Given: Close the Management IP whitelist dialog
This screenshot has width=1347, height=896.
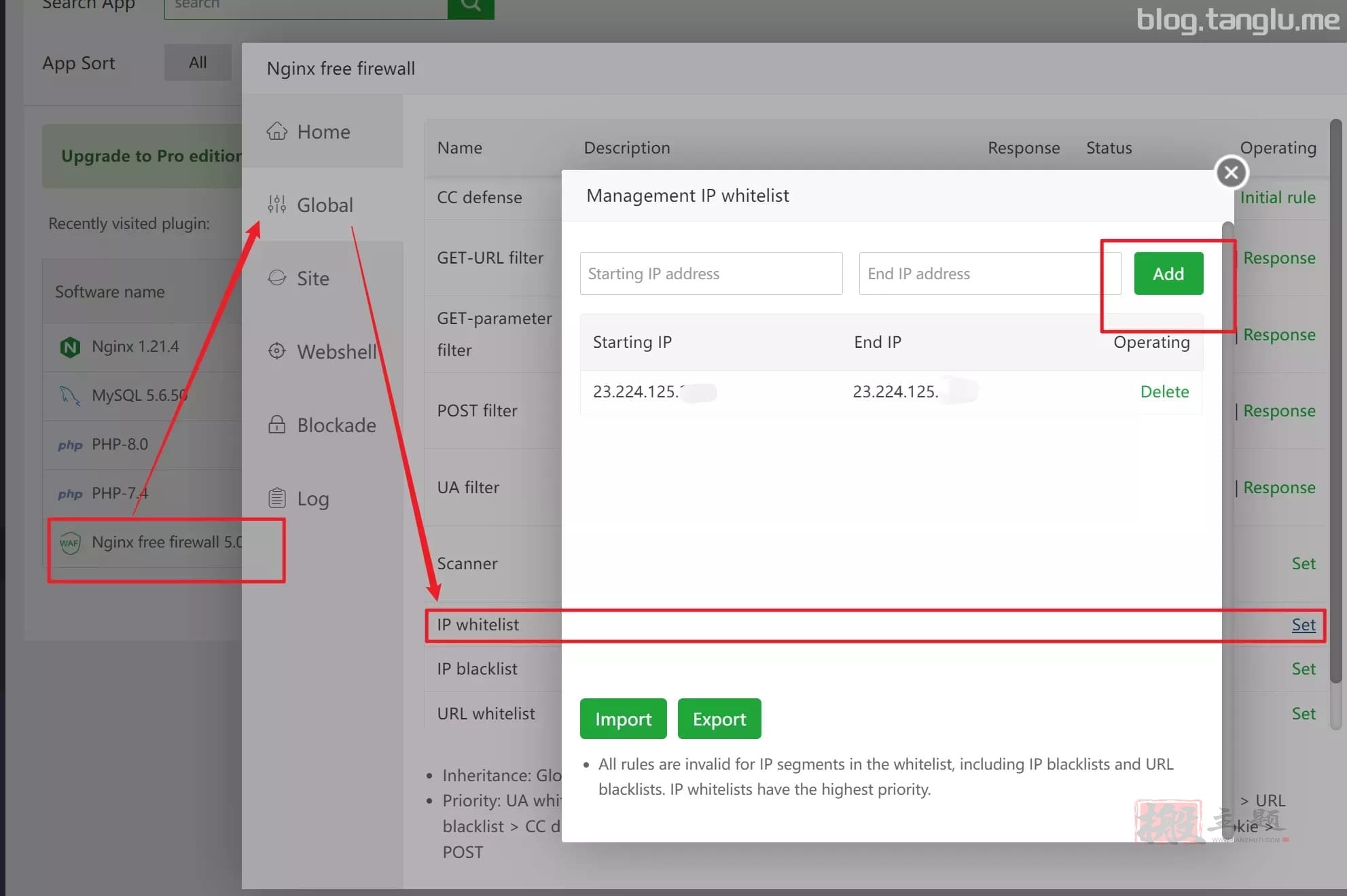Looking at the screenshot, I should coord(1232,173).
